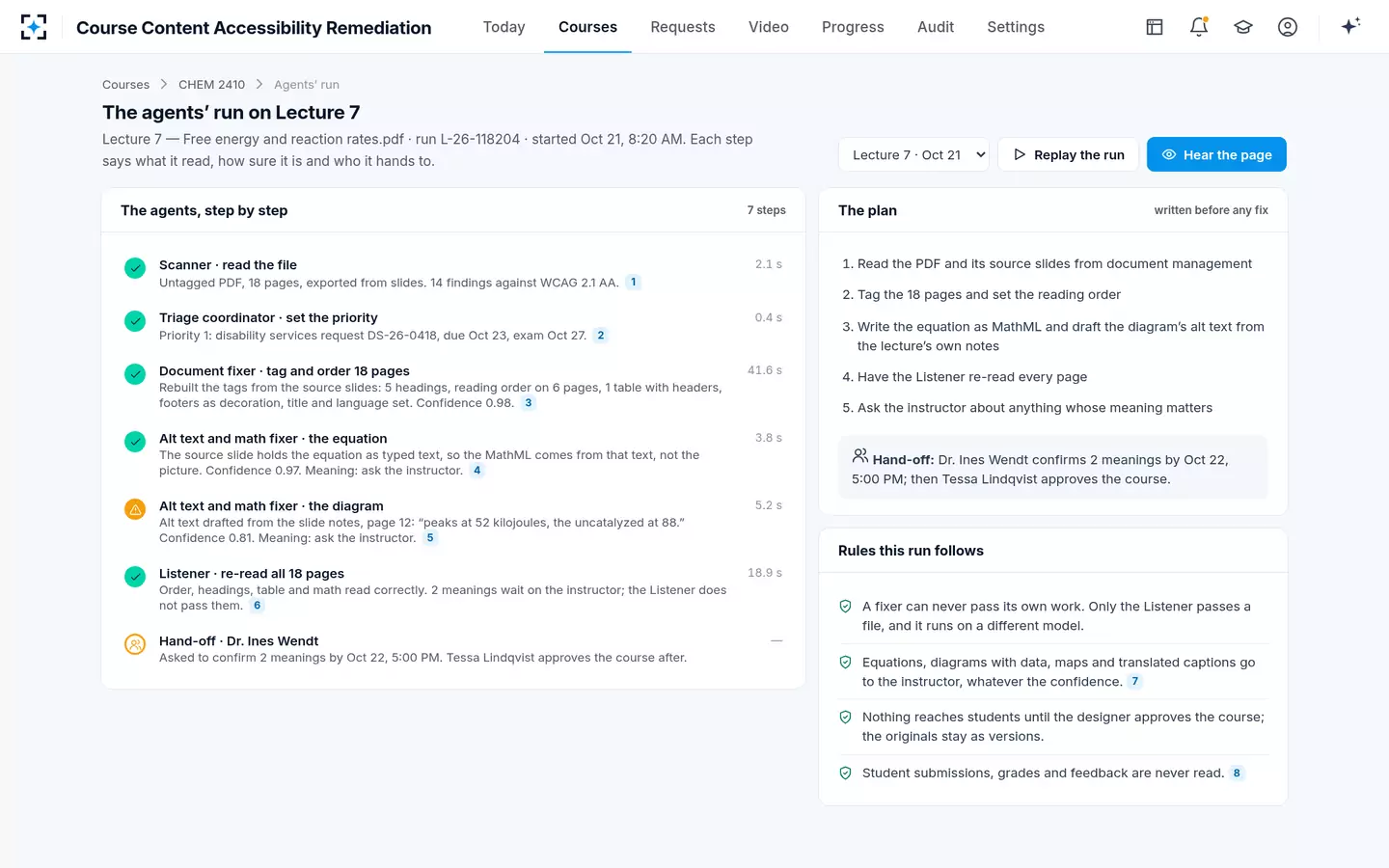Click the people icon in plan hand-off note
This screenshot has width=1389, height=868.
(859, 456)
